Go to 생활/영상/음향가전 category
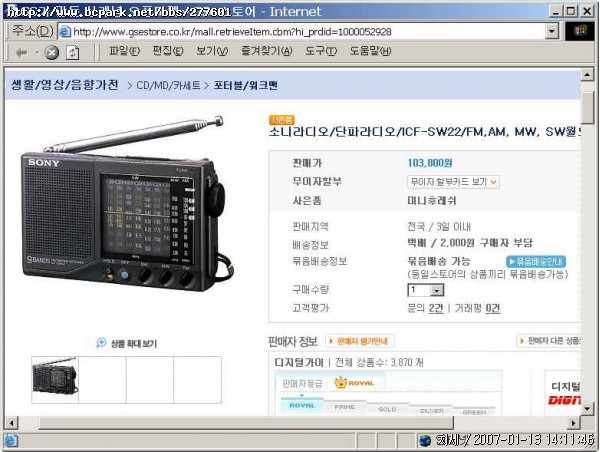The width and height of the screenshot is (600, 452). click(x=65, y=85)
